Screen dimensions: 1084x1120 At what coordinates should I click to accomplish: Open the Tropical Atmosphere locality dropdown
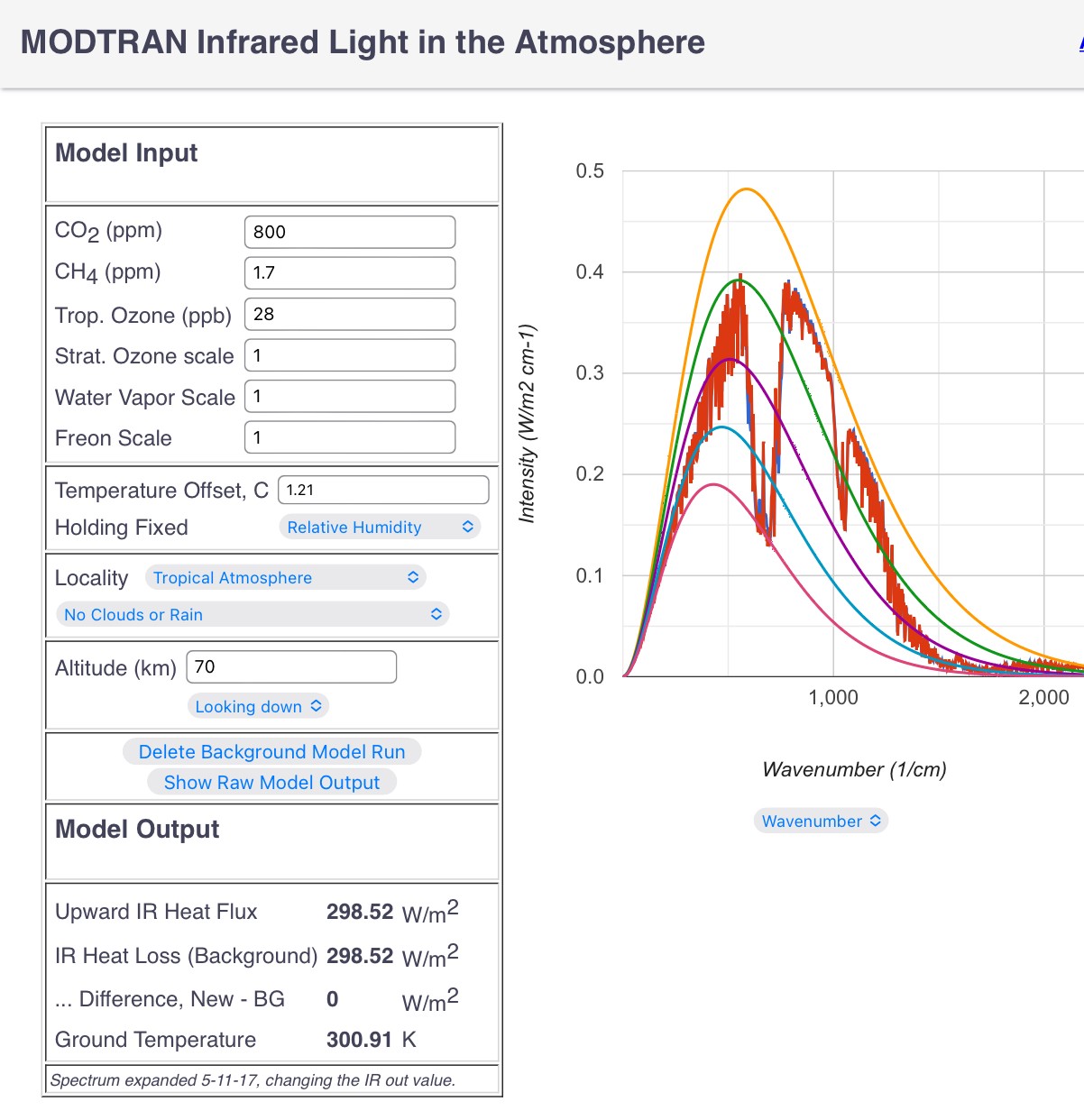(285, 577)
